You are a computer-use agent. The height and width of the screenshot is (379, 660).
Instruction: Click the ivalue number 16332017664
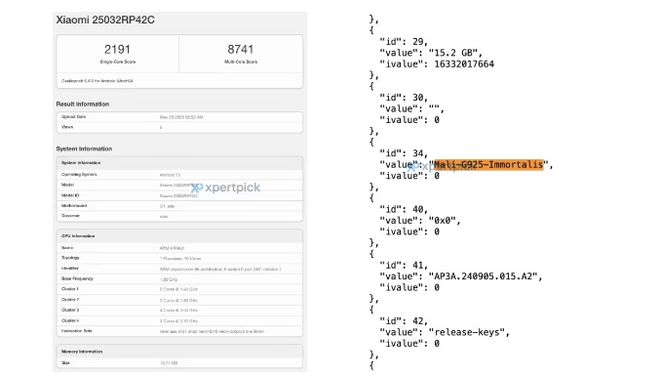464,64
